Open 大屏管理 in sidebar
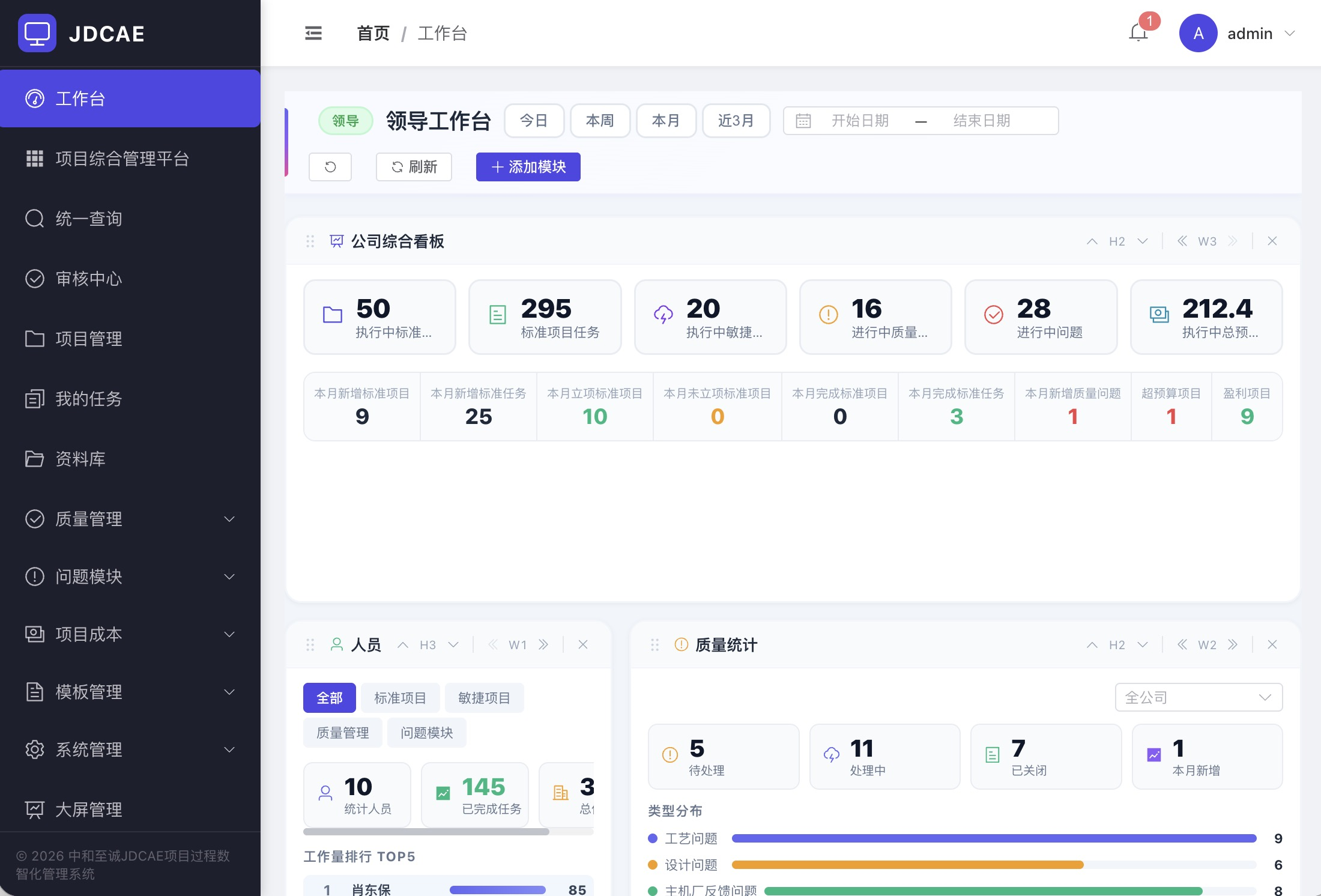The height and width of the screenshot is (896, 1321). point(130,810)
